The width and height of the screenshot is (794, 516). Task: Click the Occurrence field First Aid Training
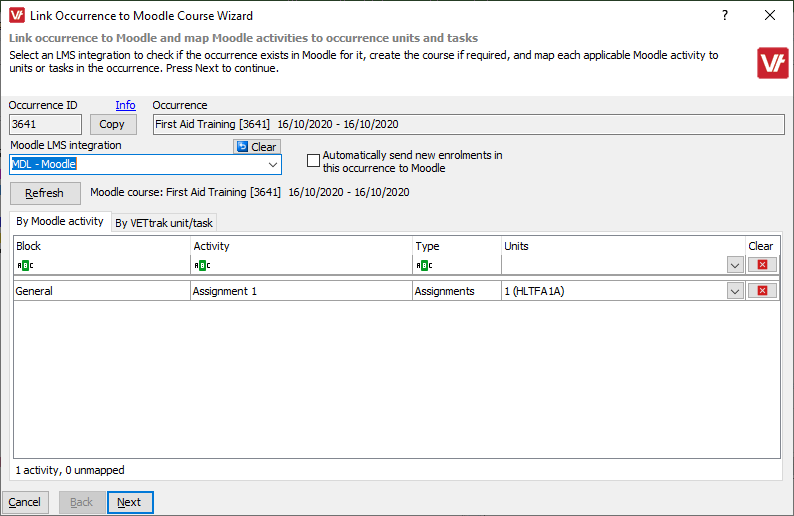(x=468, y=125)
